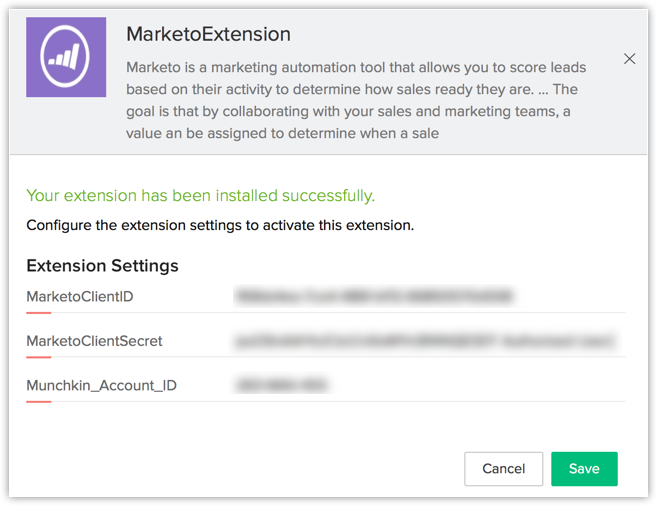Click red underline marker below MarketoClientSecret
The width and height of the screenshot is (657, 506).
point(38,357)
